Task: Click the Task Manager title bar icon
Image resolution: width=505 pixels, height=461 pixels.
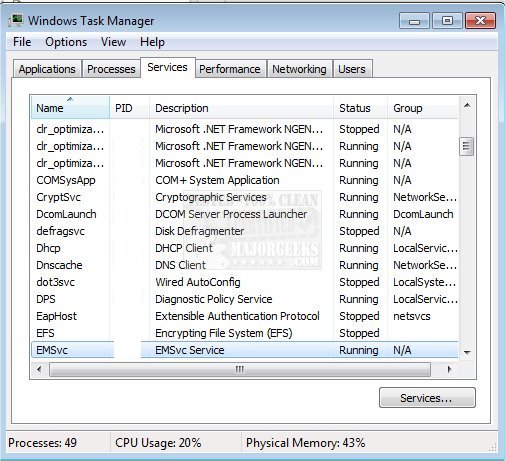Action: point(16,20)
